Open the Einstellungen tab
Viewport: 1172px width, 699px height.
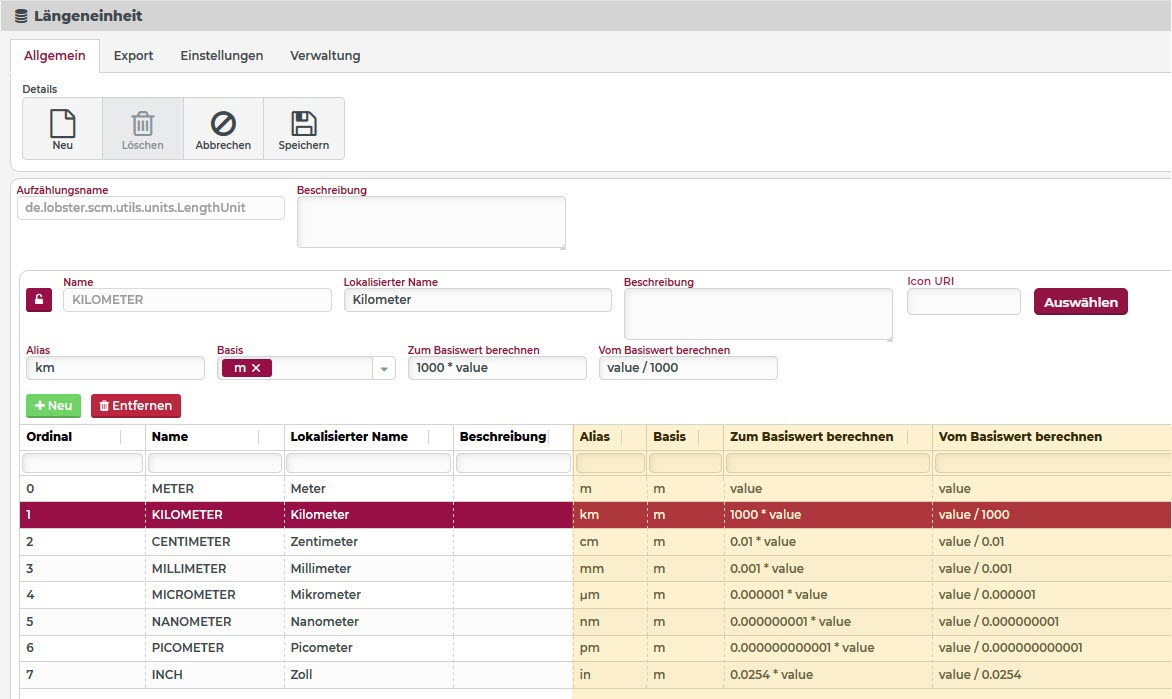pyautogui.click(x=221, y=55)
